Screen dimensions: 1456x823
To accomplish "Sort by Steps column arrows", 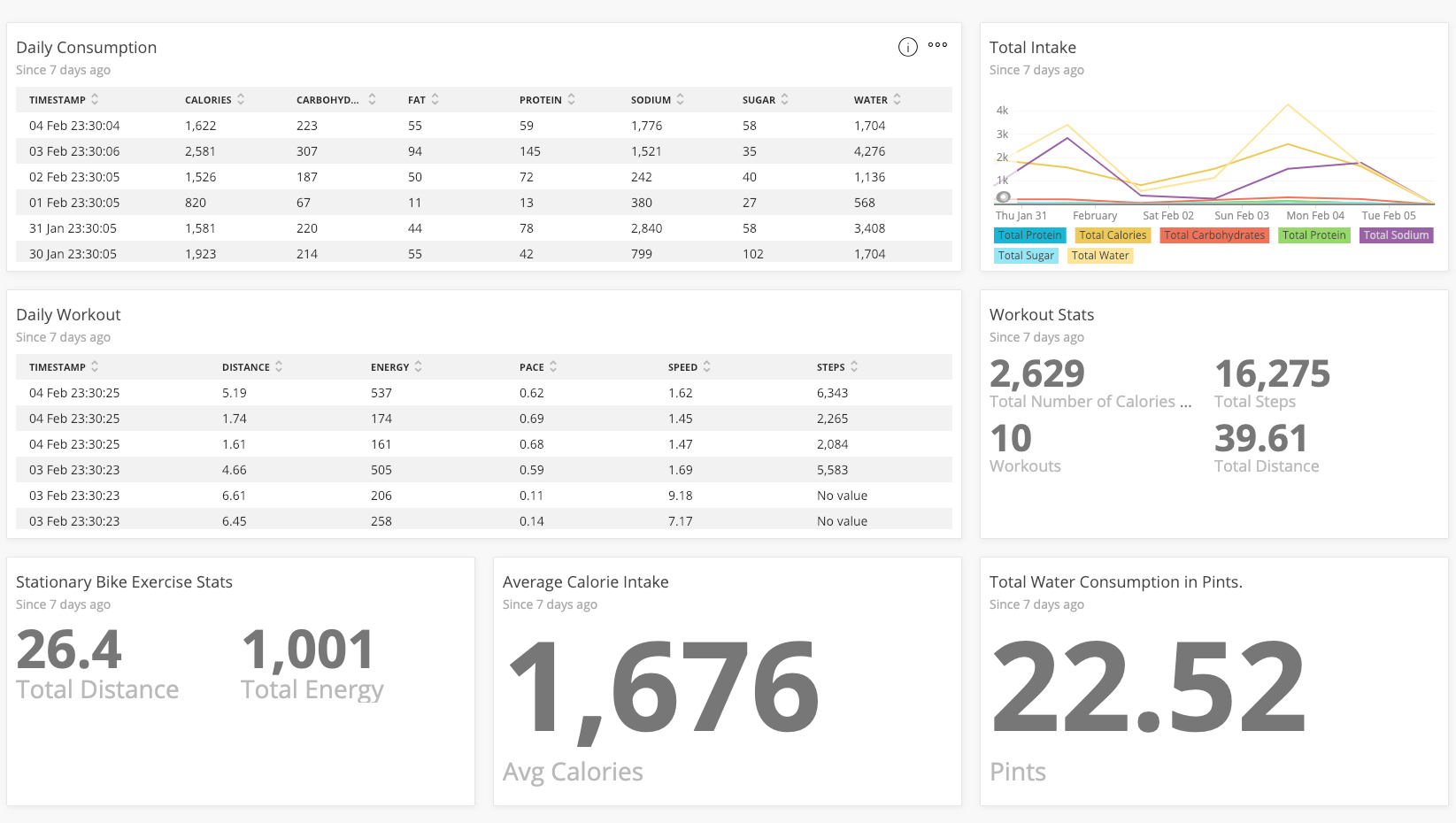I will click(854, 366).
